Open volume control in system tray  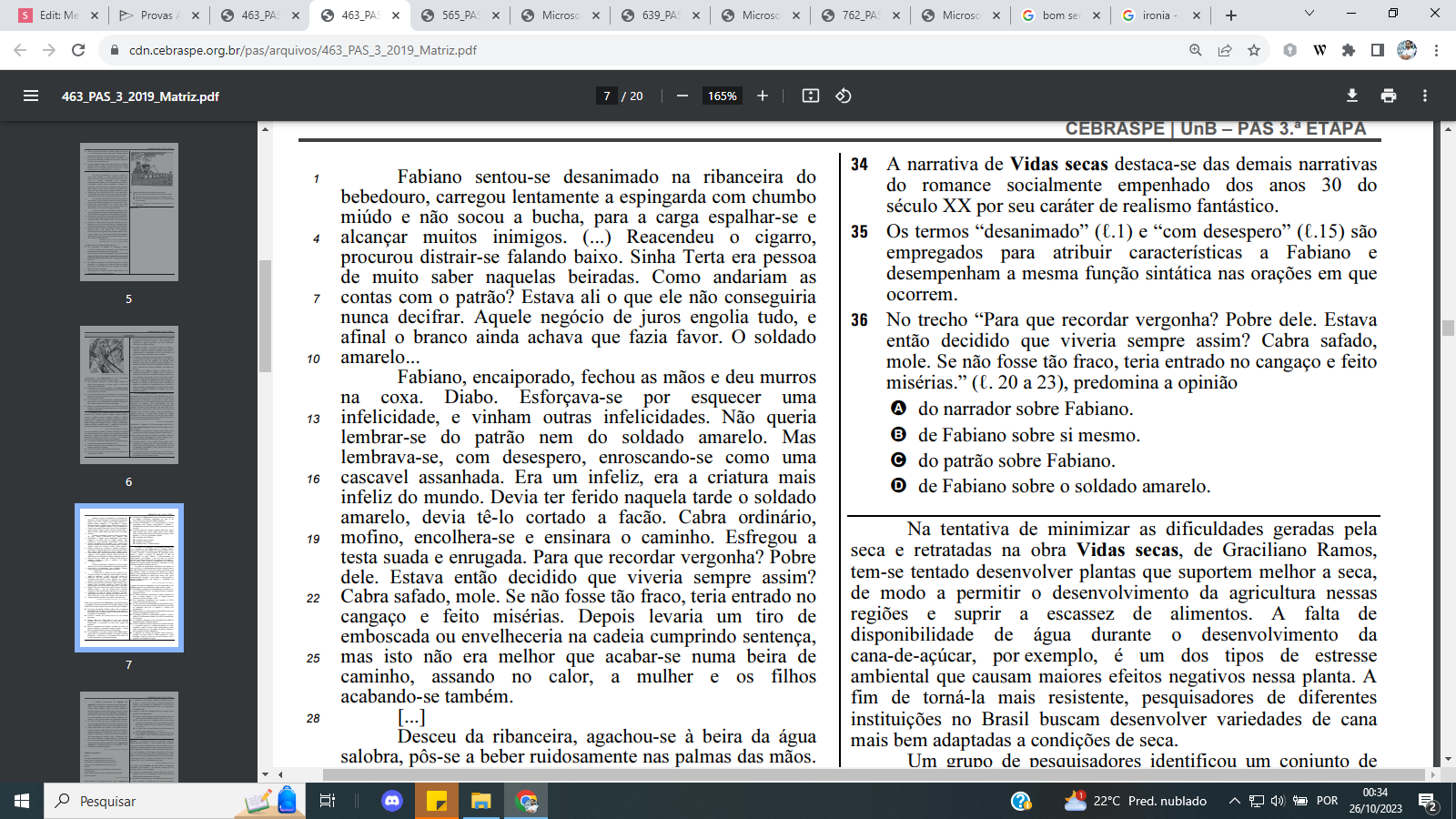click(1278, 801)
